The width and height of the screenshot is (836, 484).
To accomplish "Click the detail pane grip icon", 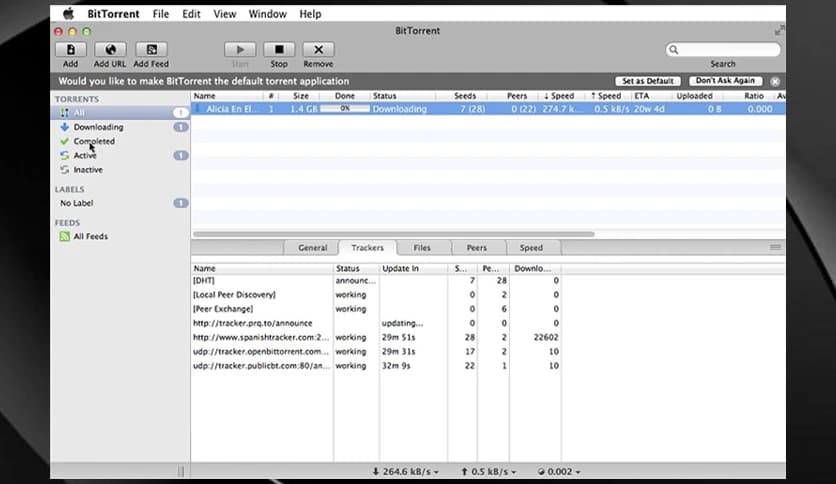I will point(775,247).
